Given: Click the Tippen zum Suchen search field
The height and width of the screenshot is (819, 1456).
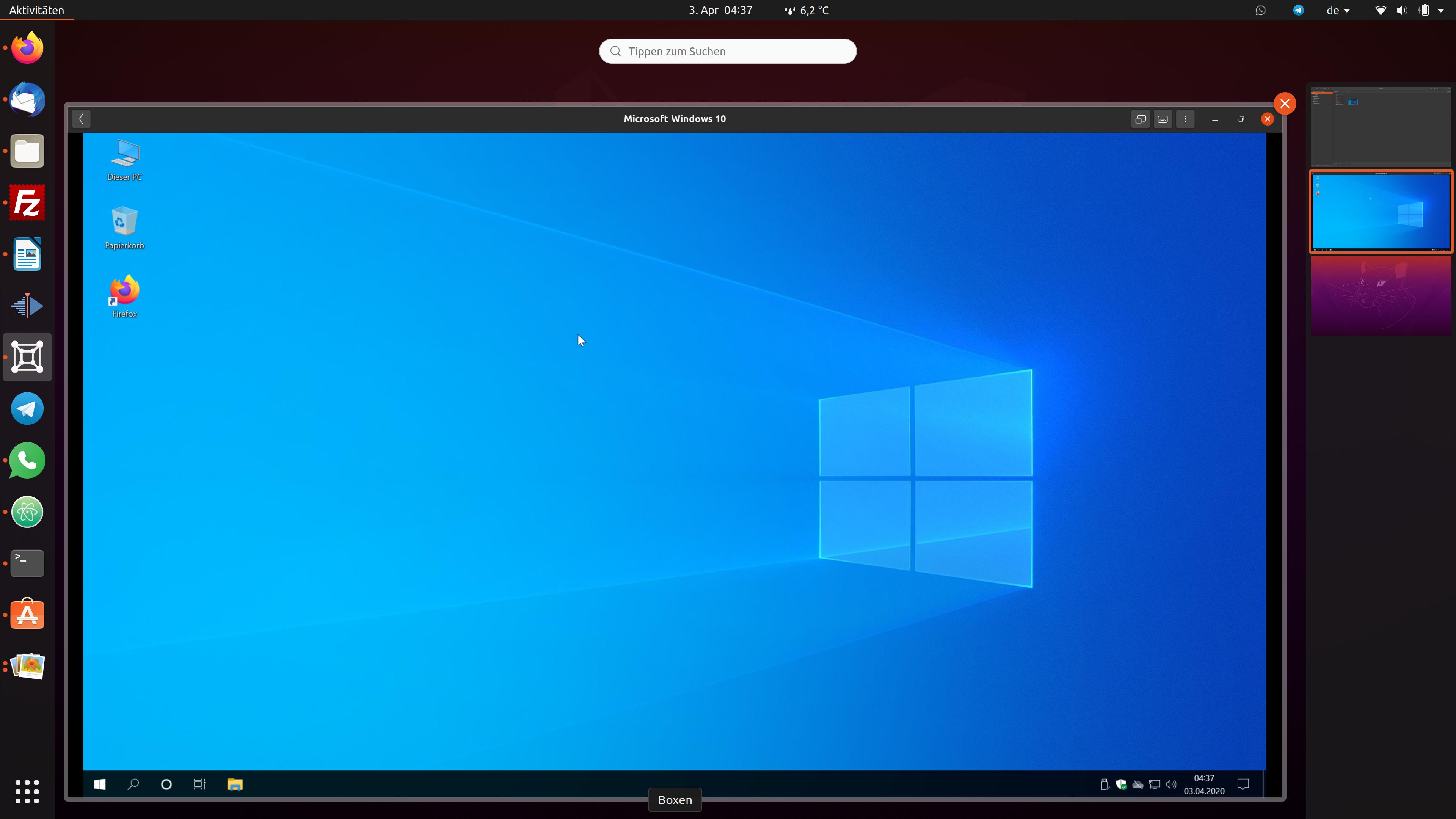Looking at the screenshot, I should pyautogui.click(x=728, y=52).
